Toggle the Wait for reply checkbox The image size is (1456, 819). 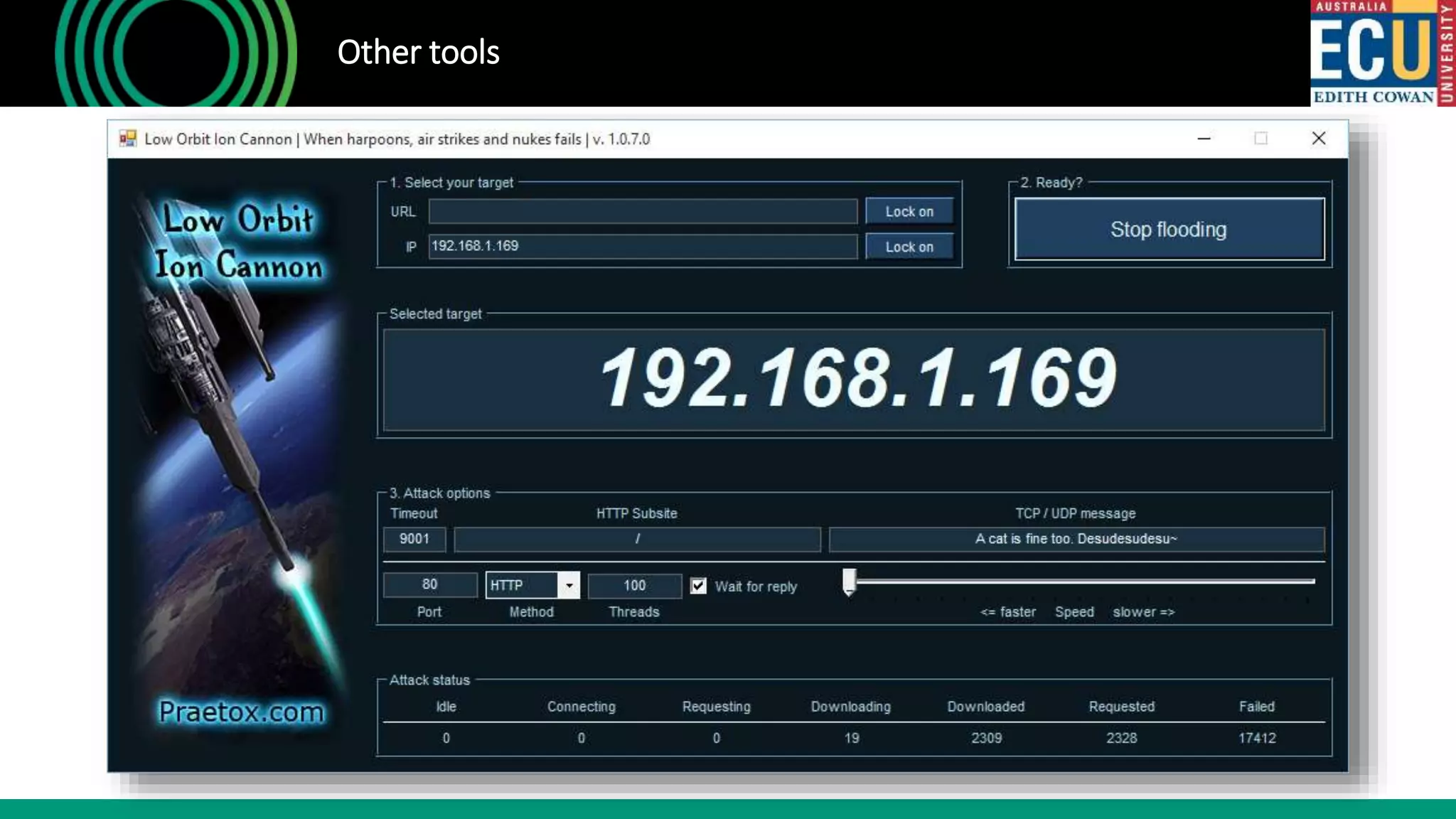click(699, 586)
